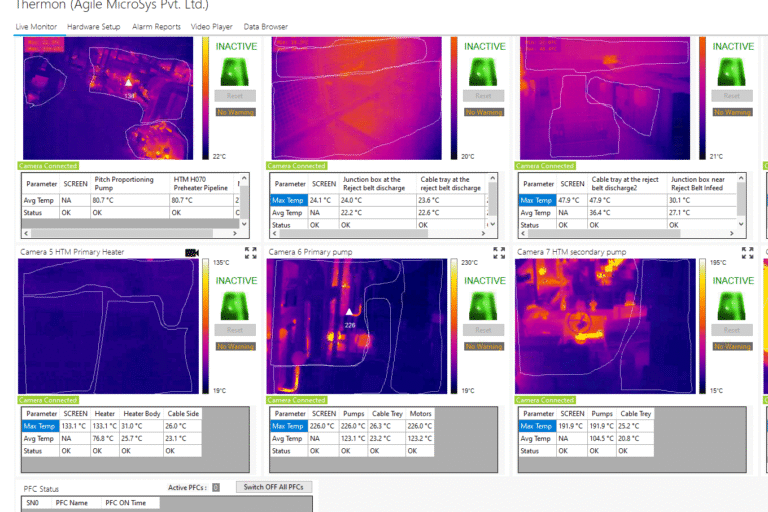Screen dimensions: 768x512
Task: Click down arrow of Junction box reject belt table
Action: point(492,224)
